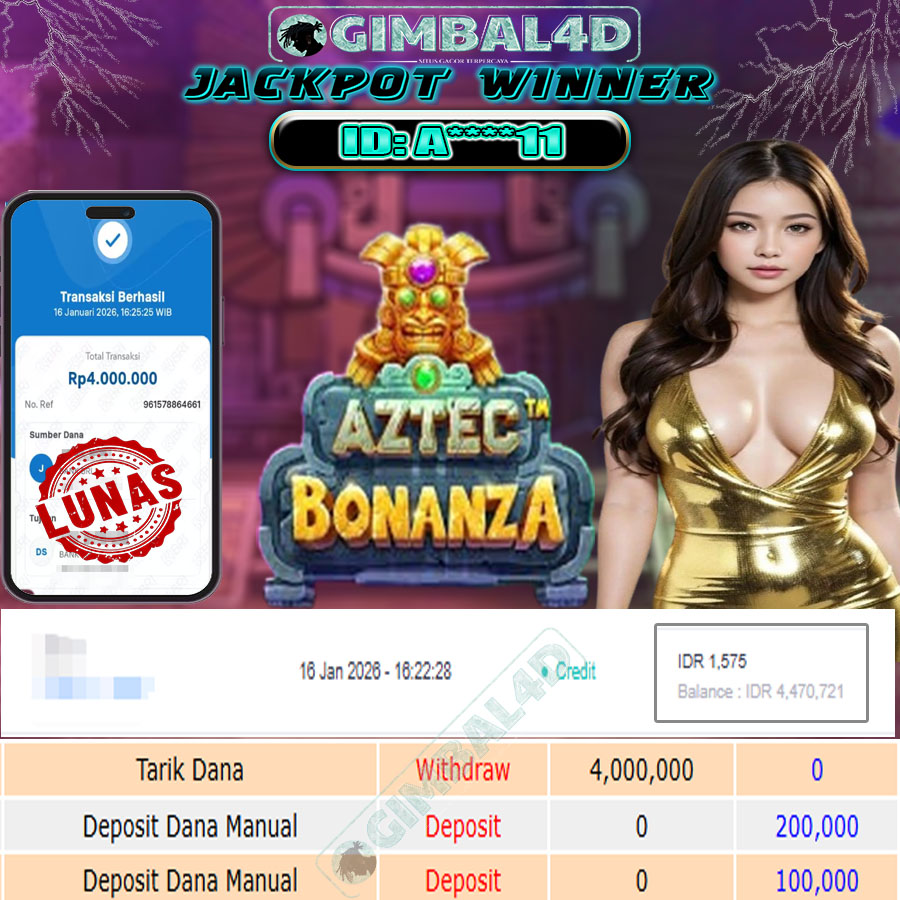Click the Rp4.000.000 total transaction amount

112,378
